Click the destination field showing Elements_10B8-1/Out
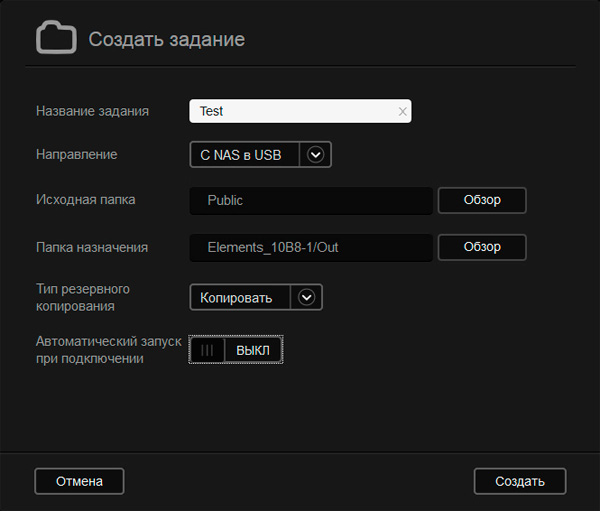Screen dimensions: 600x511 311,247
